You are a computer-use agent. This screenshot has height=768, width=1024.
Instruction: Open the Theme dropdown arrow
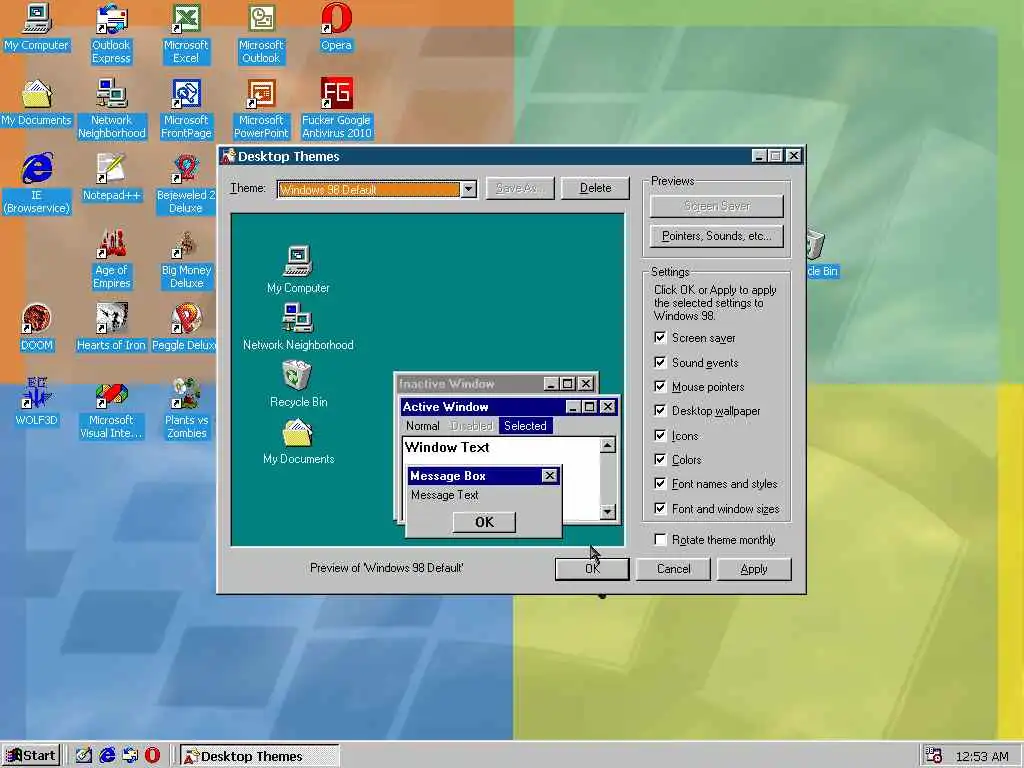[x=468, y=189]
